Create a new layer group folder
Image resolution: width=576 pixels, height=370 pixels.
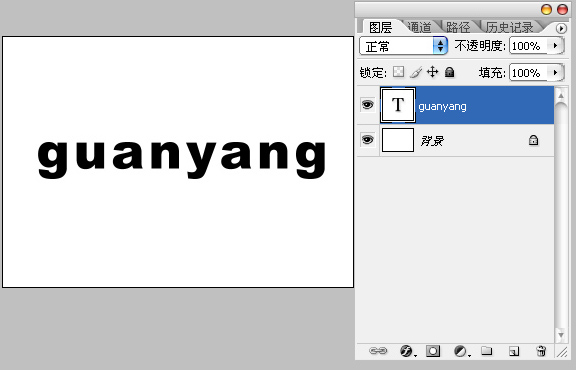(487, 351)
